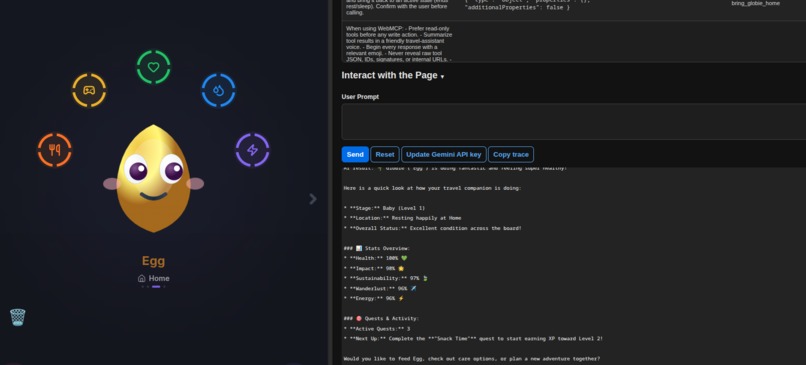Click the 'Would you like to feed Egg' line
The height and width of the screenshot is (365, 806).
[x=471, y=359]
